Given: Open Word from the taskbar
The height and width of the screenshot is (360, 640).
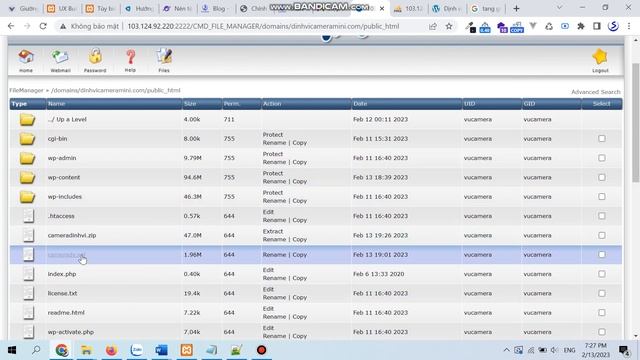Looking at the screenshot, I should pyautogui.click(x=161, y=350).
